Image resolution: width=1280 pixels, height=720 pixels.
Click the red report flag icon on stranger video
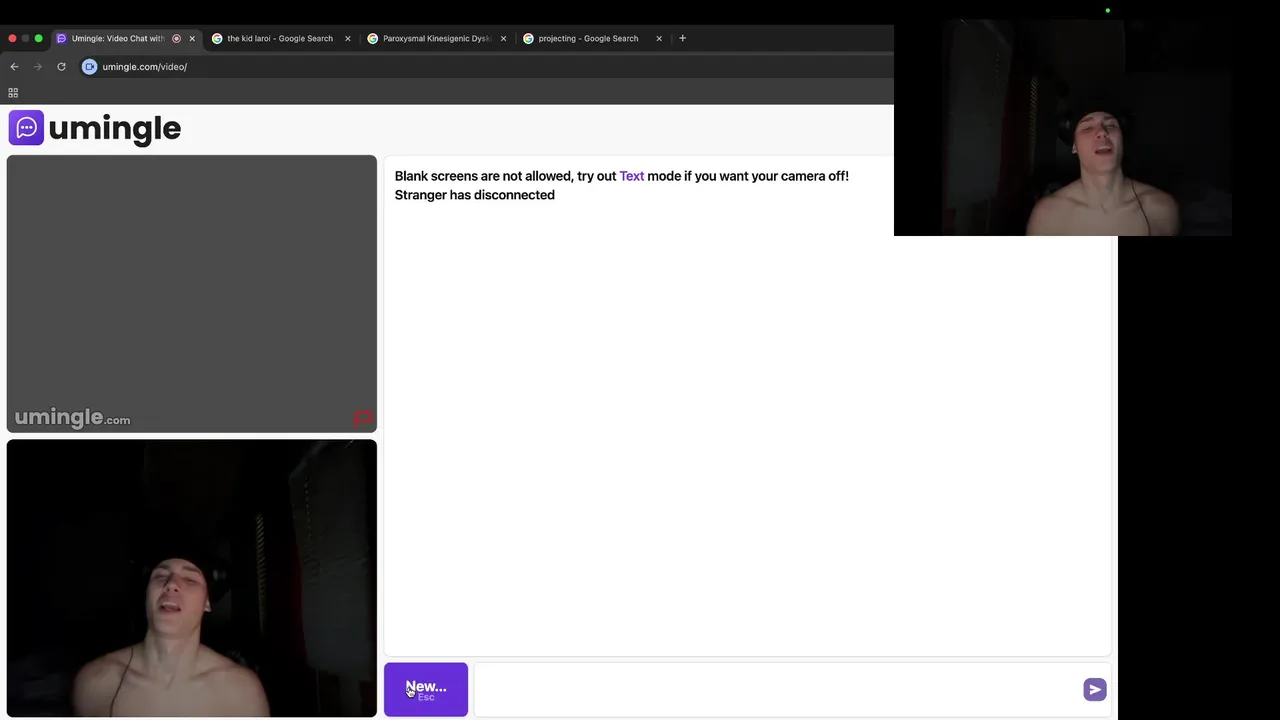point(362,418)
